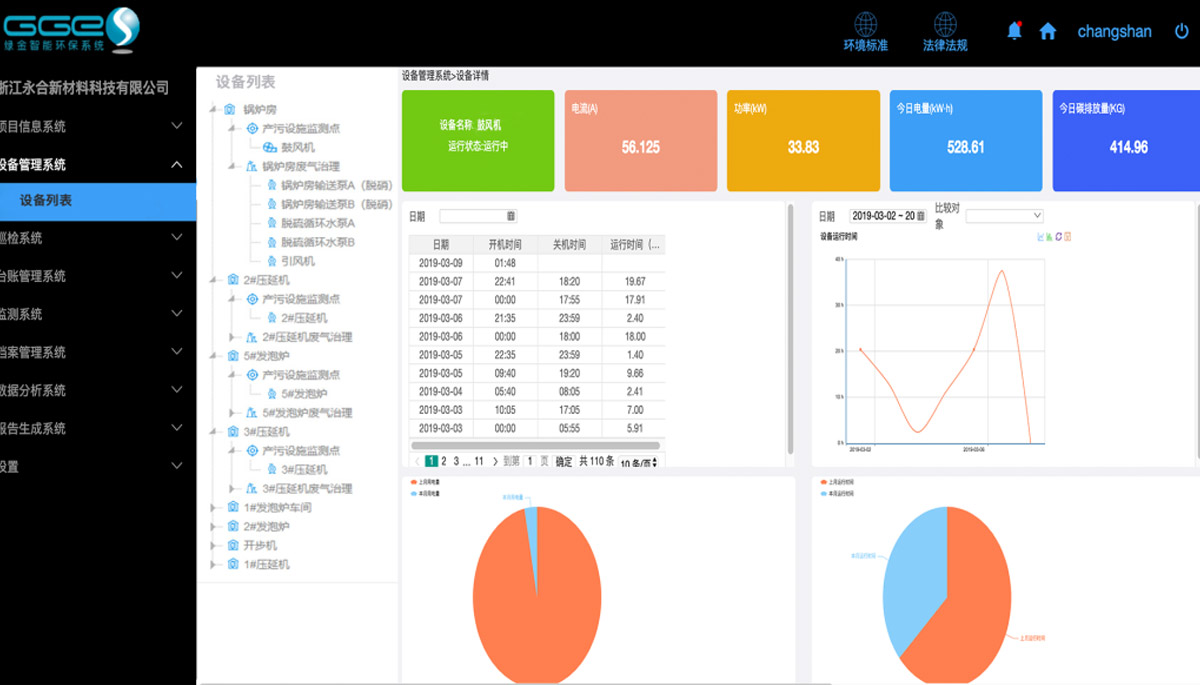Open the 比较对象 dropdown
Screen dimensions: 1200x685
(x=1004, y=215)
